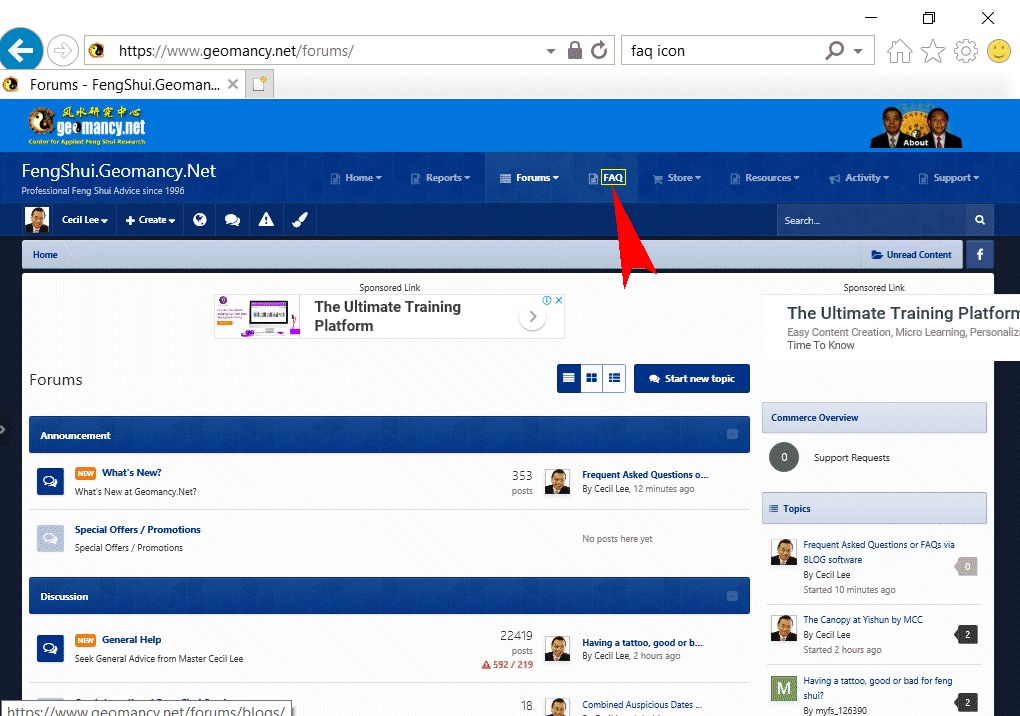The width and height of the screenshot is (1020, 716).
Task: Open the Facebook icon link
Action: coord(979,255)
